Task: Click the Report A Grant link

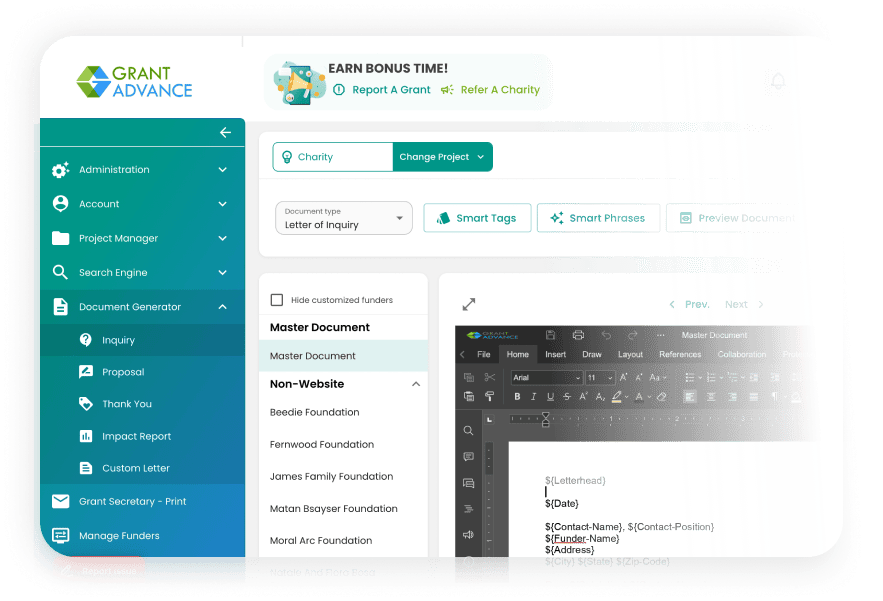Action: 381,90
